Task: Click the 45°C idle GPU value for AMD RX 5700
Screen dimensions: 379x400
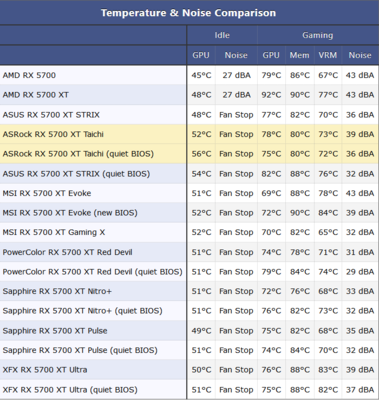Action: (201, 75)
